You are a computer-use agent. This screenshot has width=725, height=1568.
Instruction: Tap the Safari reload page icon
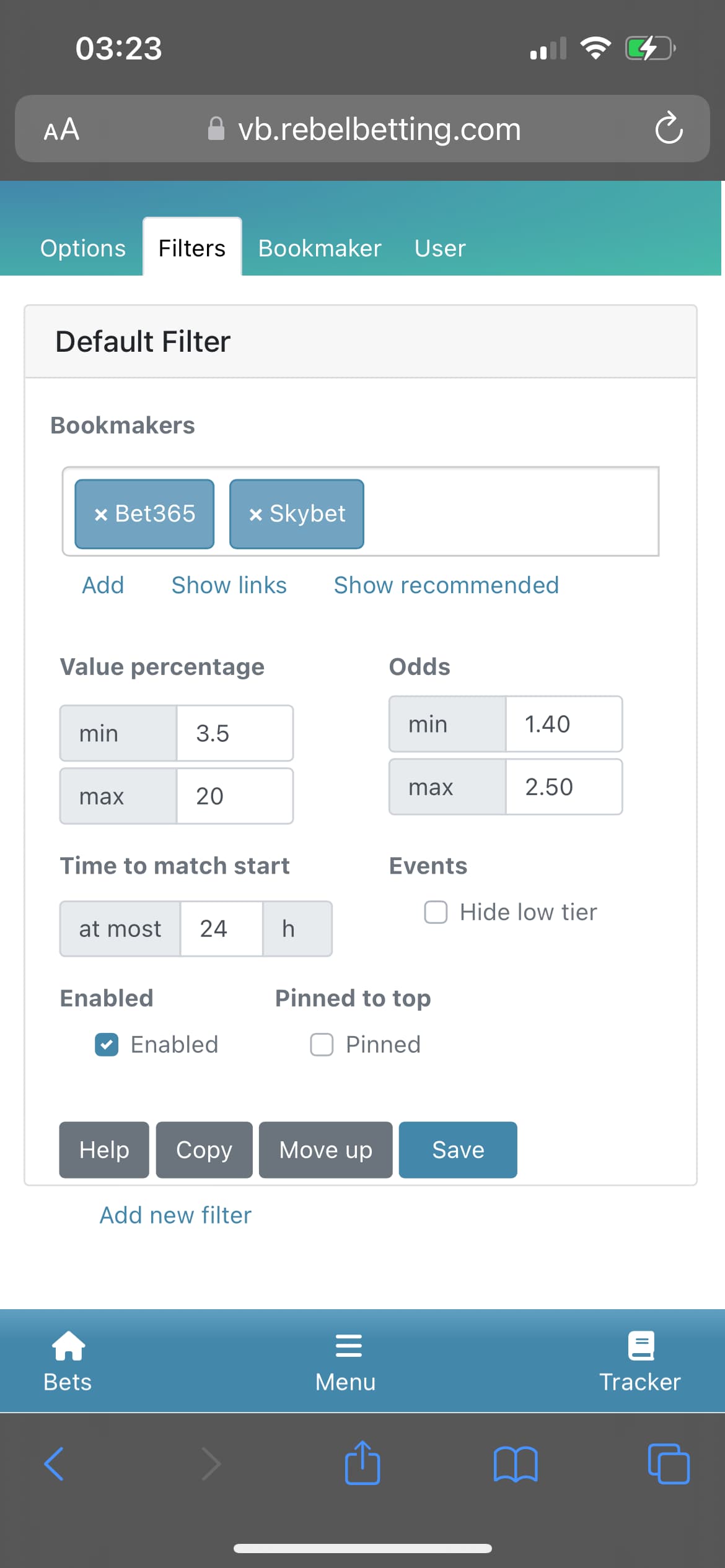(669, 128)
